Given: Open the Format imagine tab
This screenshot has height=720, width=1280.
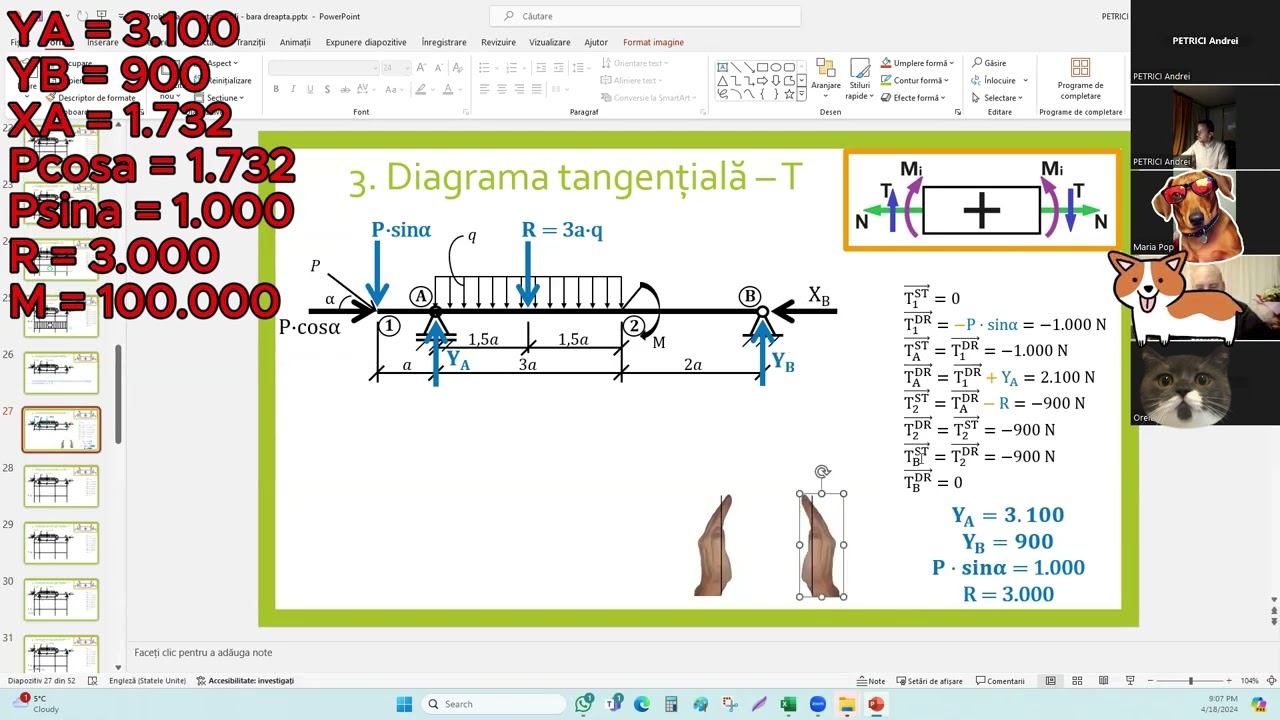Looking at the screenshot, I should tap(653, 42).
